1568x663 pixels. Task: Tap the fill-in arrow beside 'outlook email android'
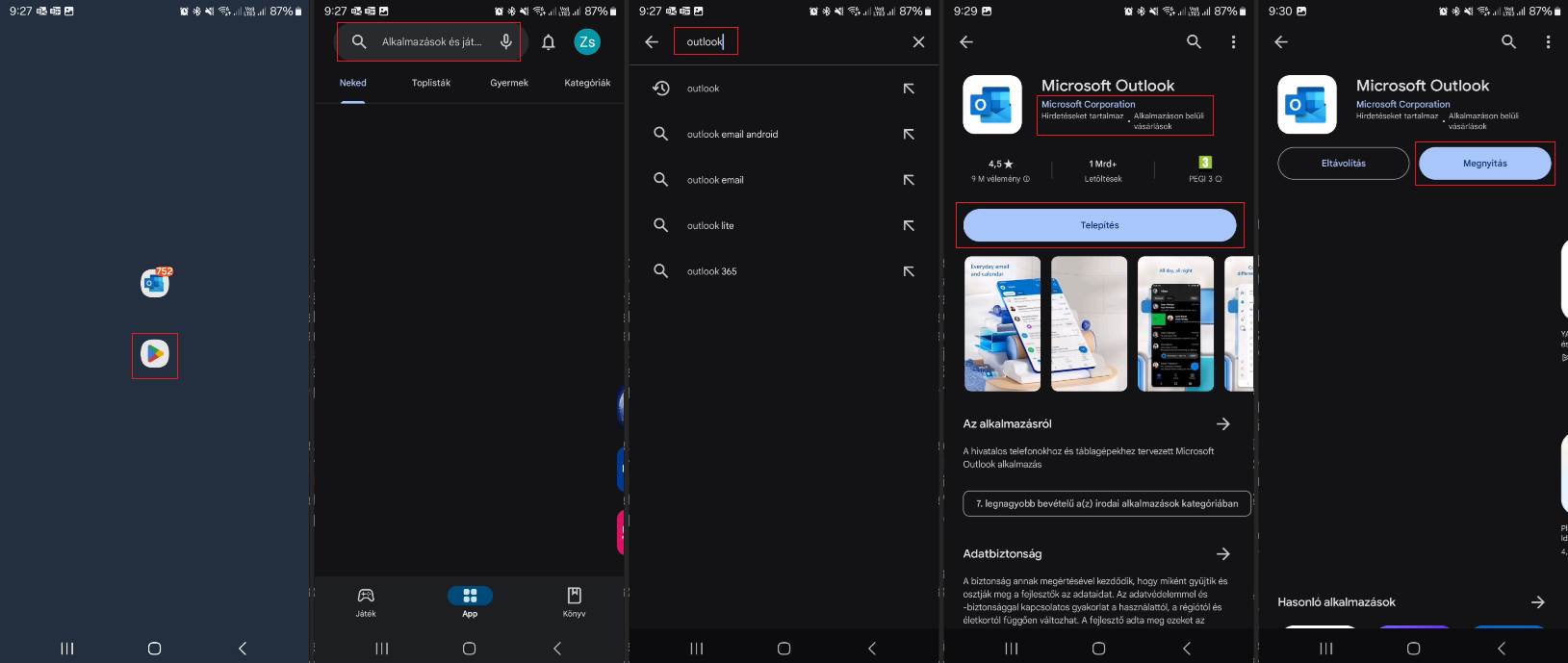tap(909, 134)
